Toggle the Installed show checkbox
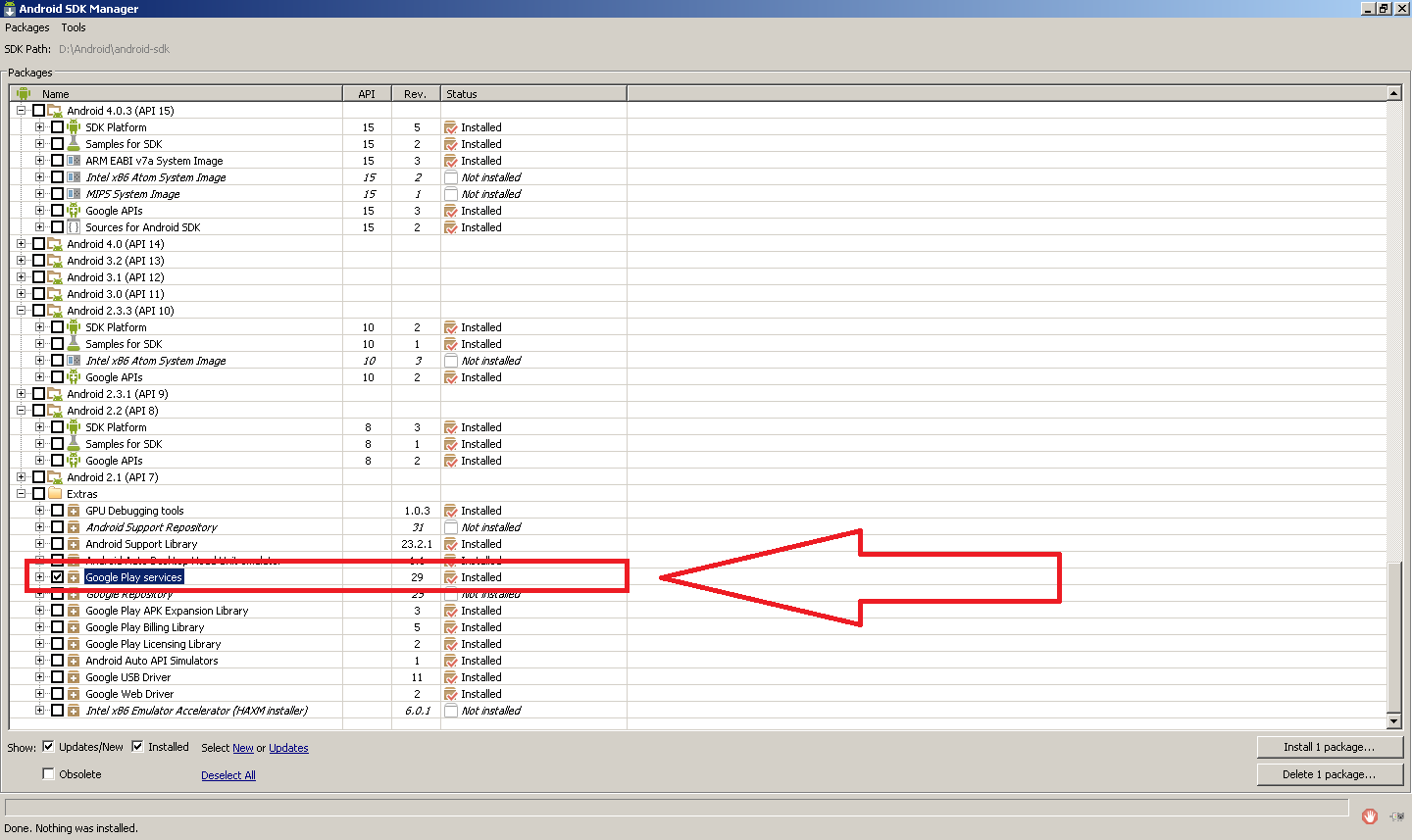1412x840 pixels. click(x=137, y=747)
